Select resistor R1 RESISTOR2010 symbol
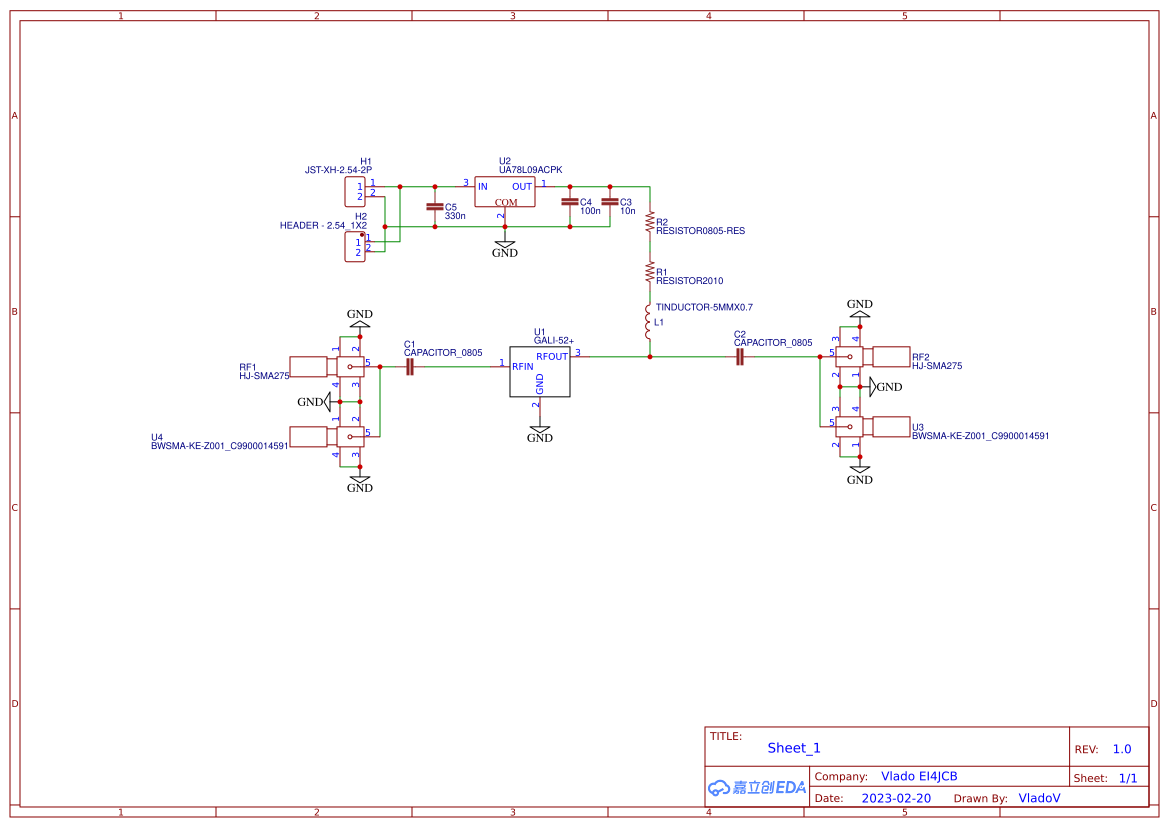Viewport: 1169px width, 827px height. tap(650, 272)
